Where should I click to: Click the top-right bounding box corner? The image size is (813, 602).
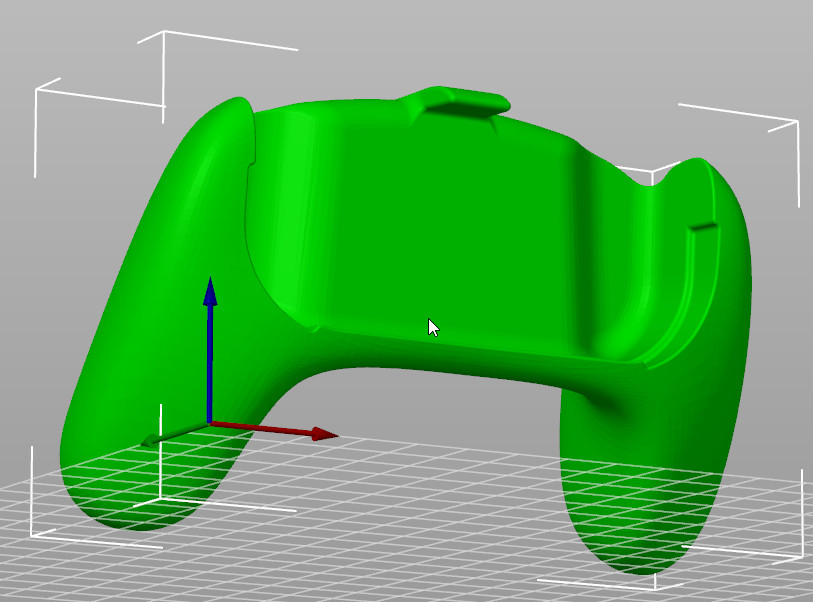point(797,121)
